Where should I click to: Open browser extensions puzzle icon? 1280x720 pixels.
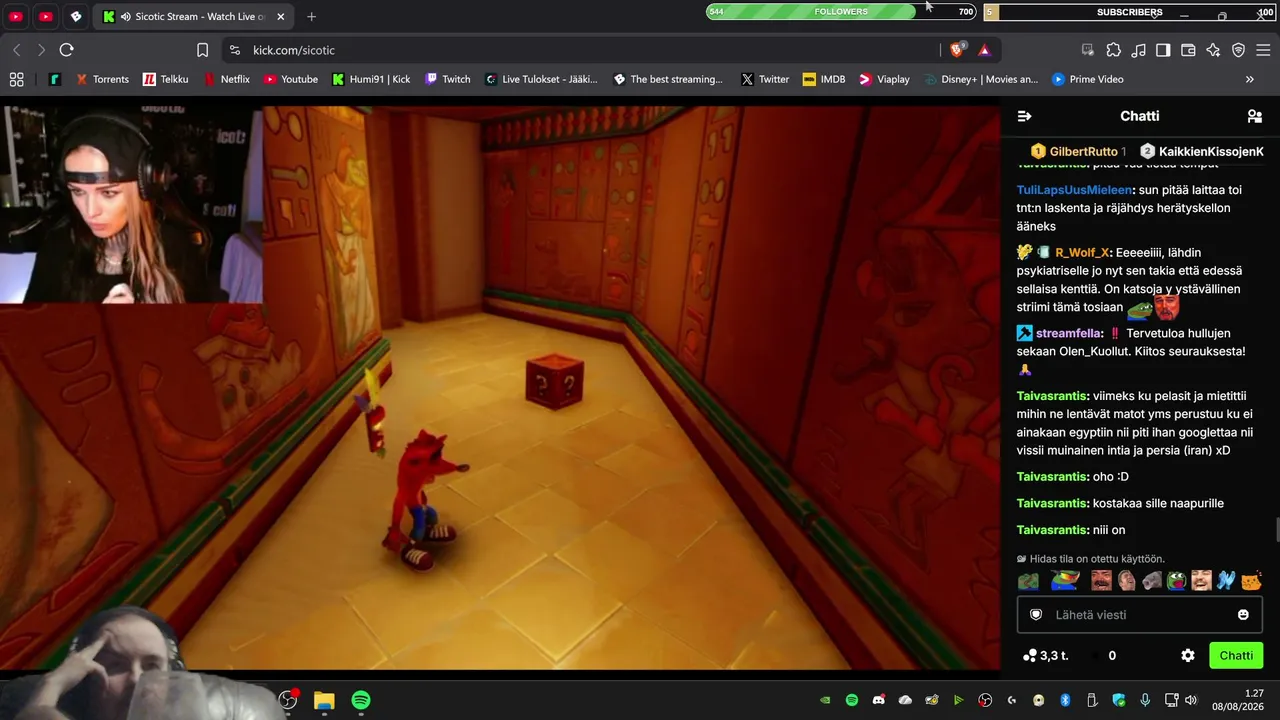click(1113, 50)
